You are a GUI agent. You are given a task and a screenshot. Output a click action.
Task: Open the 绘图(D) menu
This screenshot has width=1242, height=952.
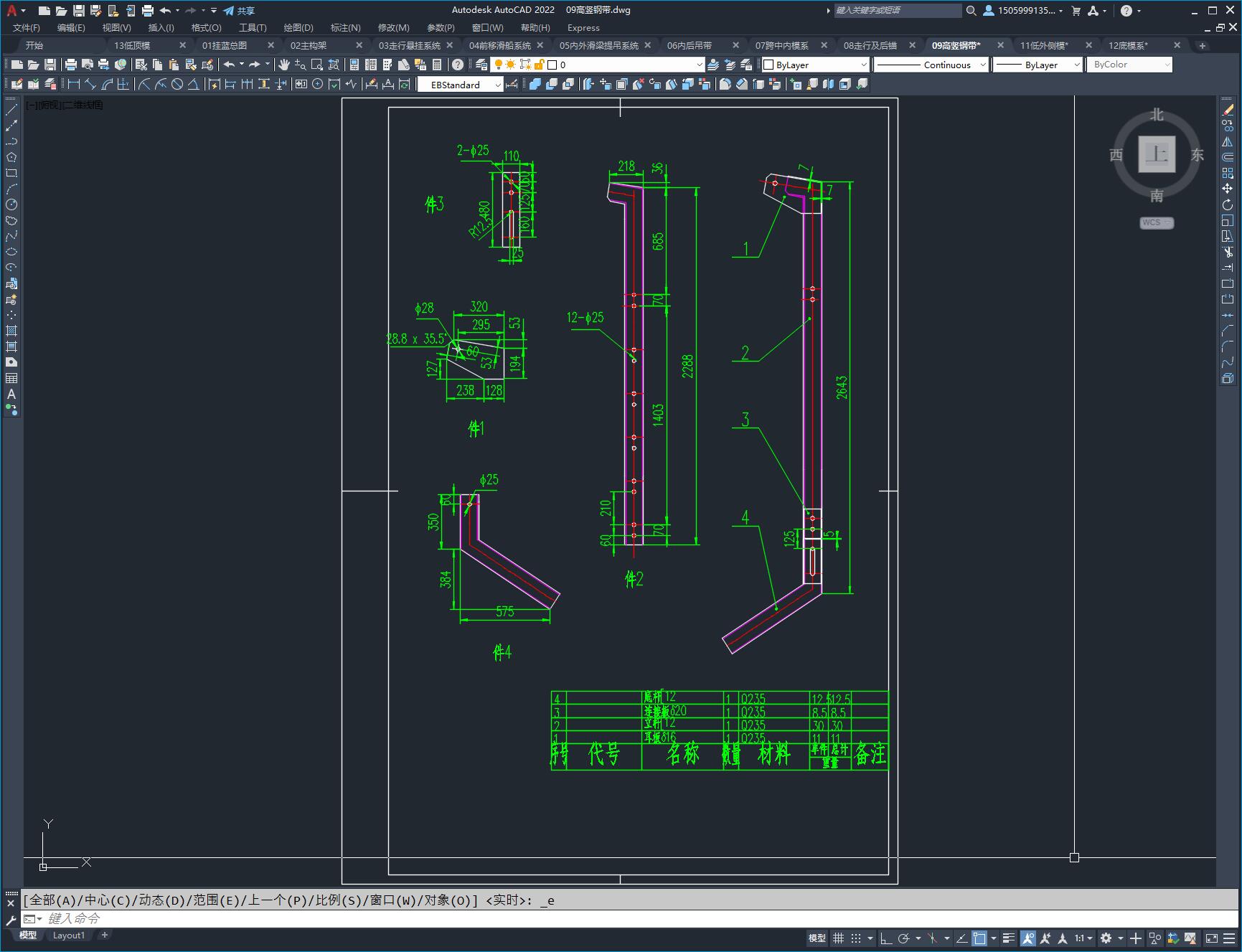point(298,27)
